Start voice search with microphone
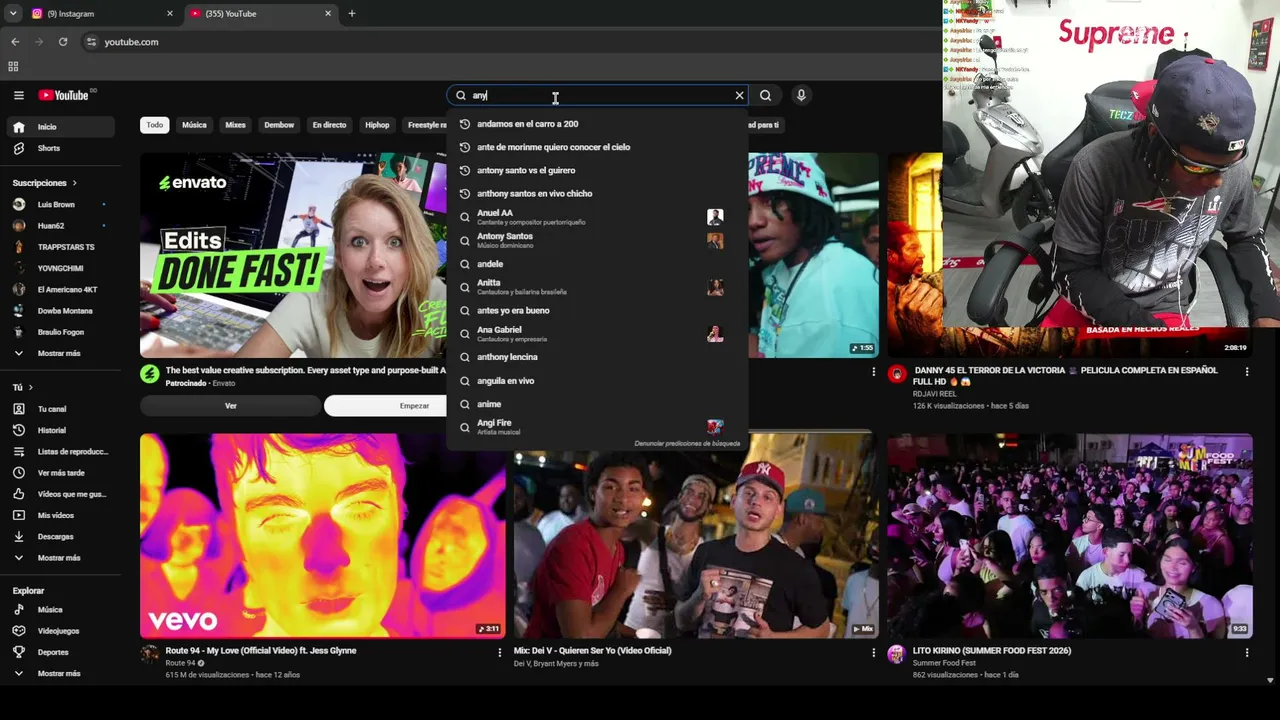 (801, 95)
